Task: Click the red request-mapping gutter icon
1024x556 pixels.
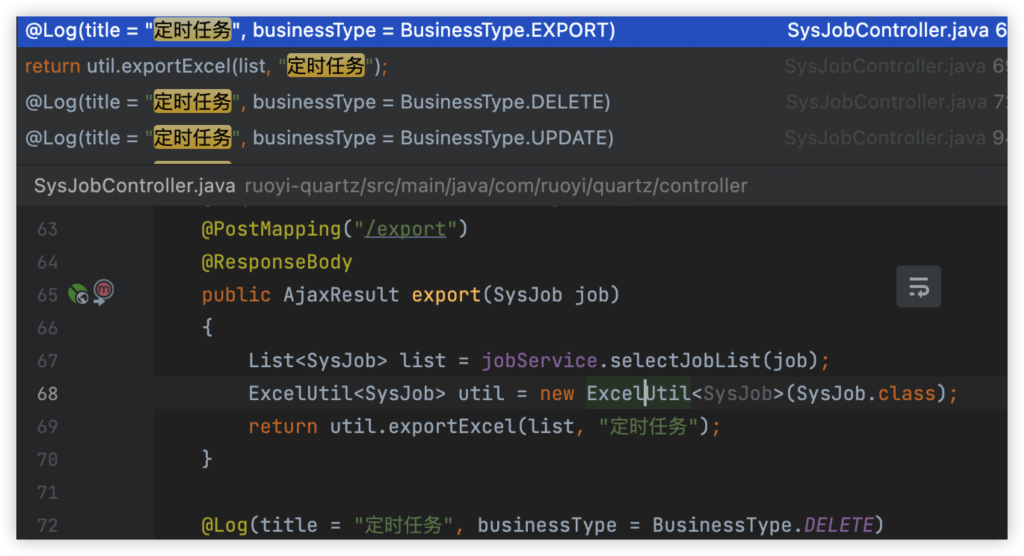Action: point(103,292)
